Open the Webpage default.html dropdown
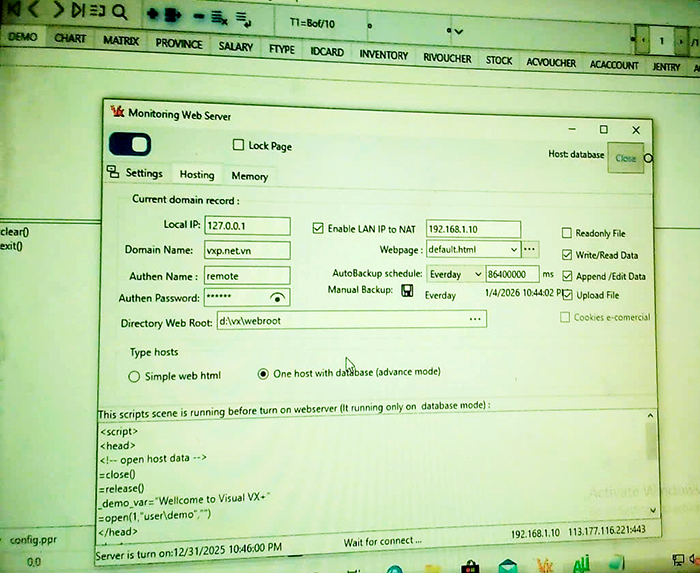The image size is (700, 573). [x=514, y=250]
